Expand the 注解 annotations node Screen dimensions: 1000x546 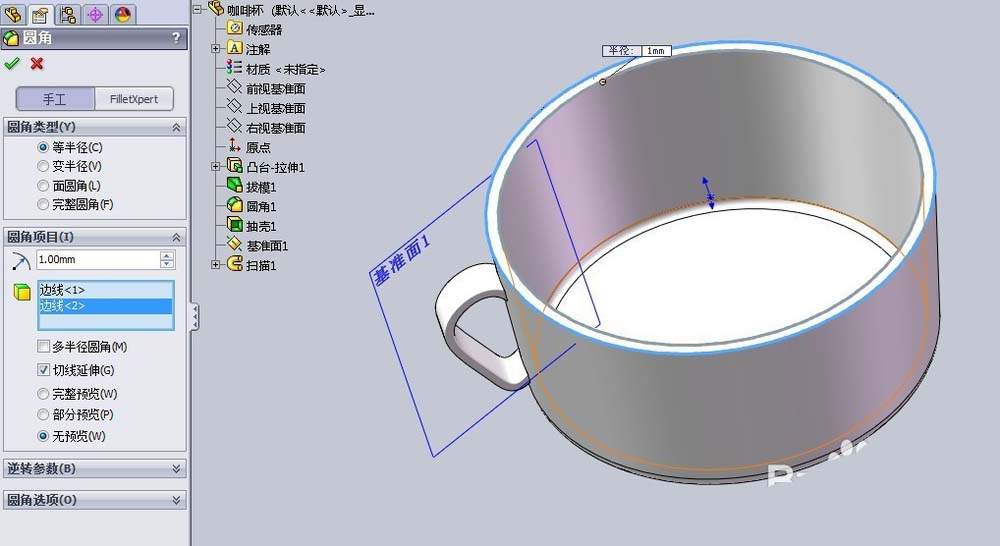[216, 48]
